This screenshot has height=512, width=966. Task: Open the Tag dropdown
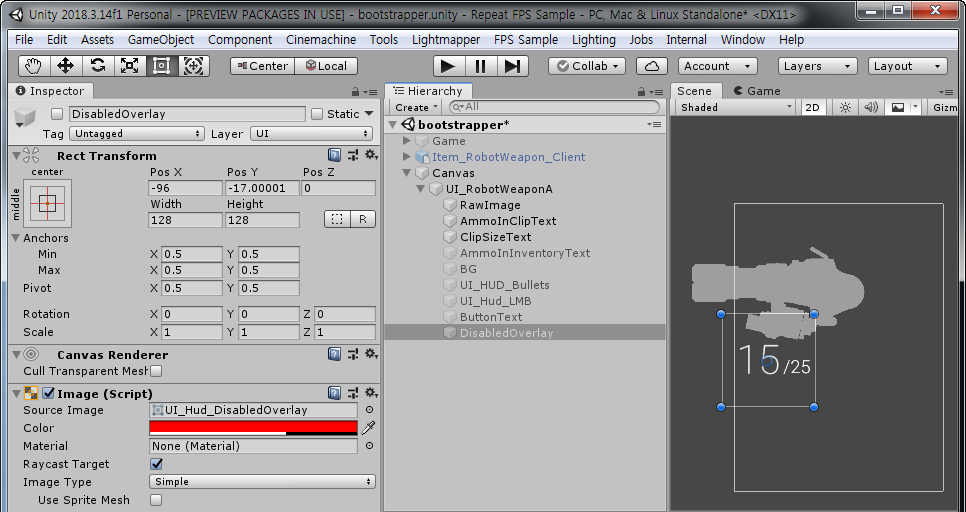click(x=137, y=134)
